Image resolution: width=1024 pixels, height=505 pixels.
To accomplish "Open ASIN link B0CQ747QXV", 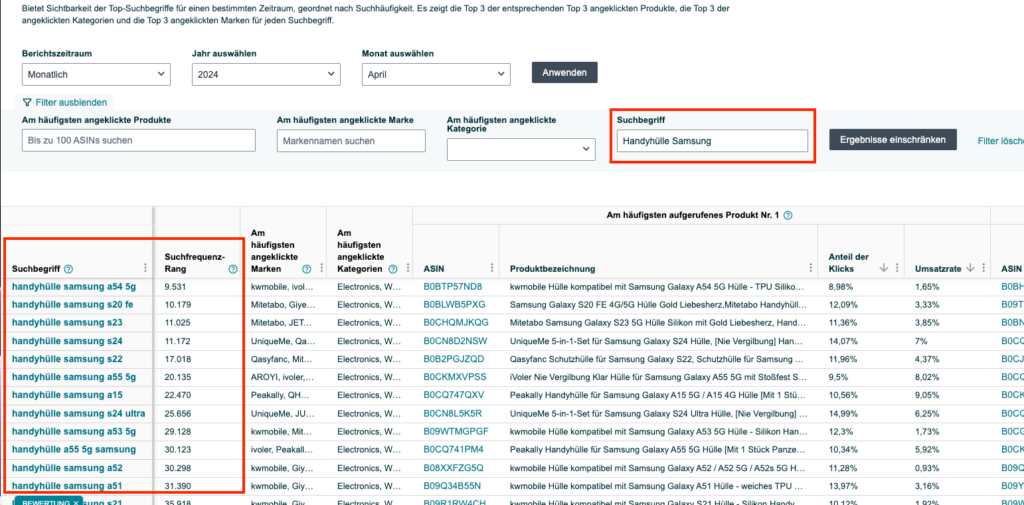I will click(454, 395).
